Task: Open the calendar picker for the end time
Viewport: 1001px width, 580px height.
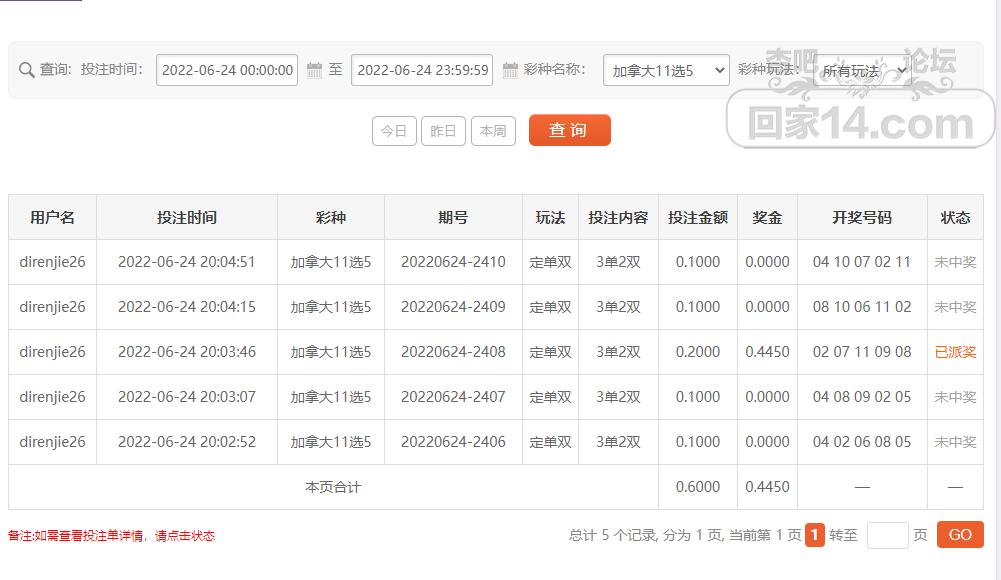Action: [508, 70]
